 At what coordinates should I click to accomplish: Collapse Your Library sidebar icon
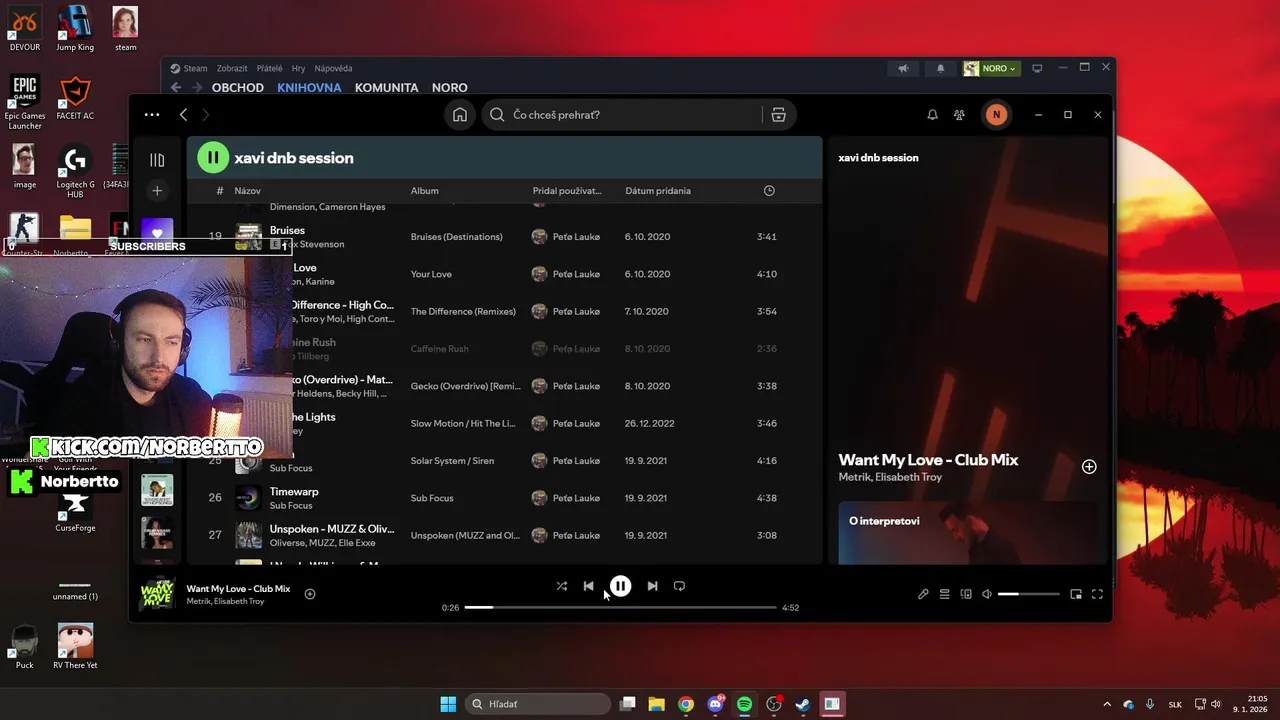[x=157, y=160]
